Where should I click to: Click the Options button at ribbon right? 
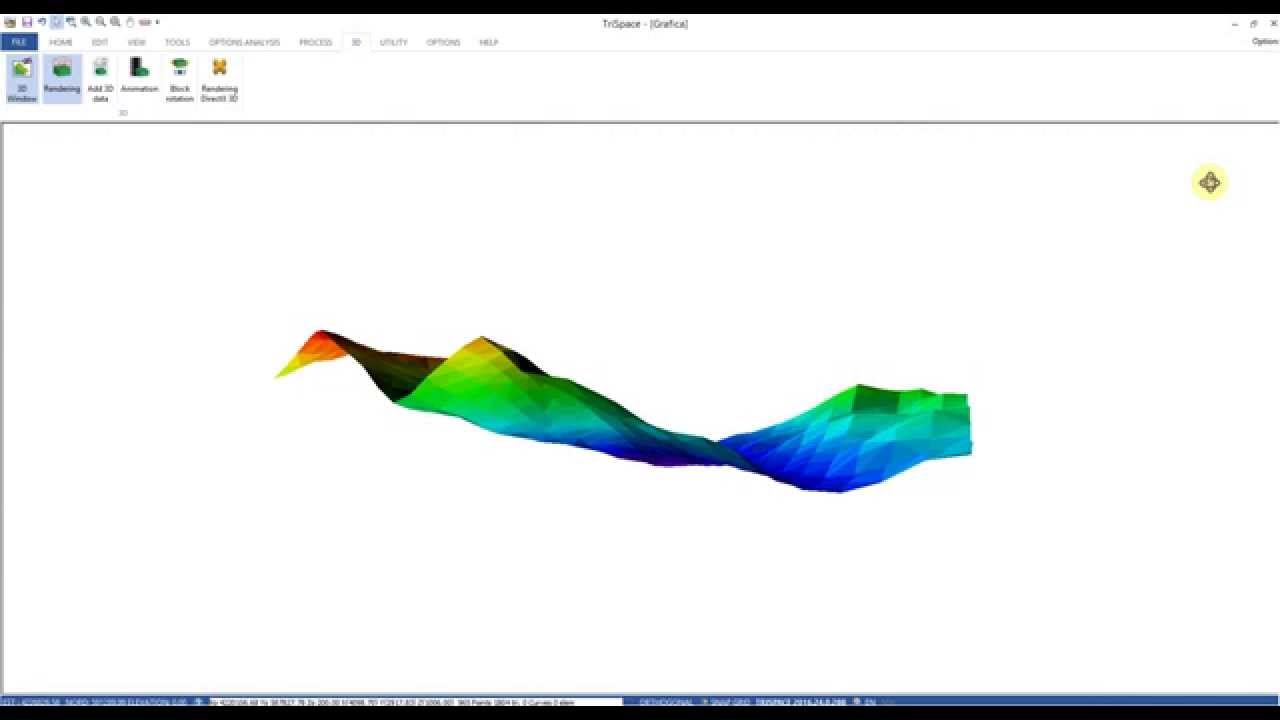(1265, 42)
